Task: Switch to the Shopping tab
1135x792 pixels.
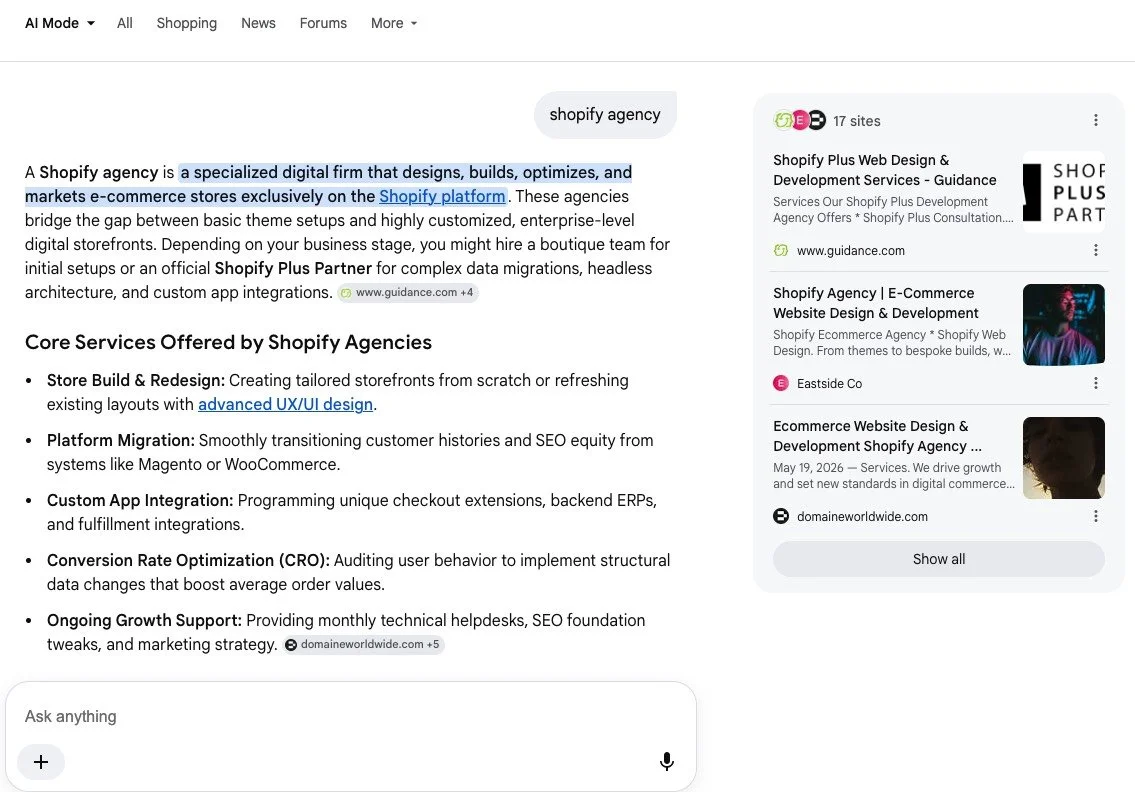Action: click(187, 23)
